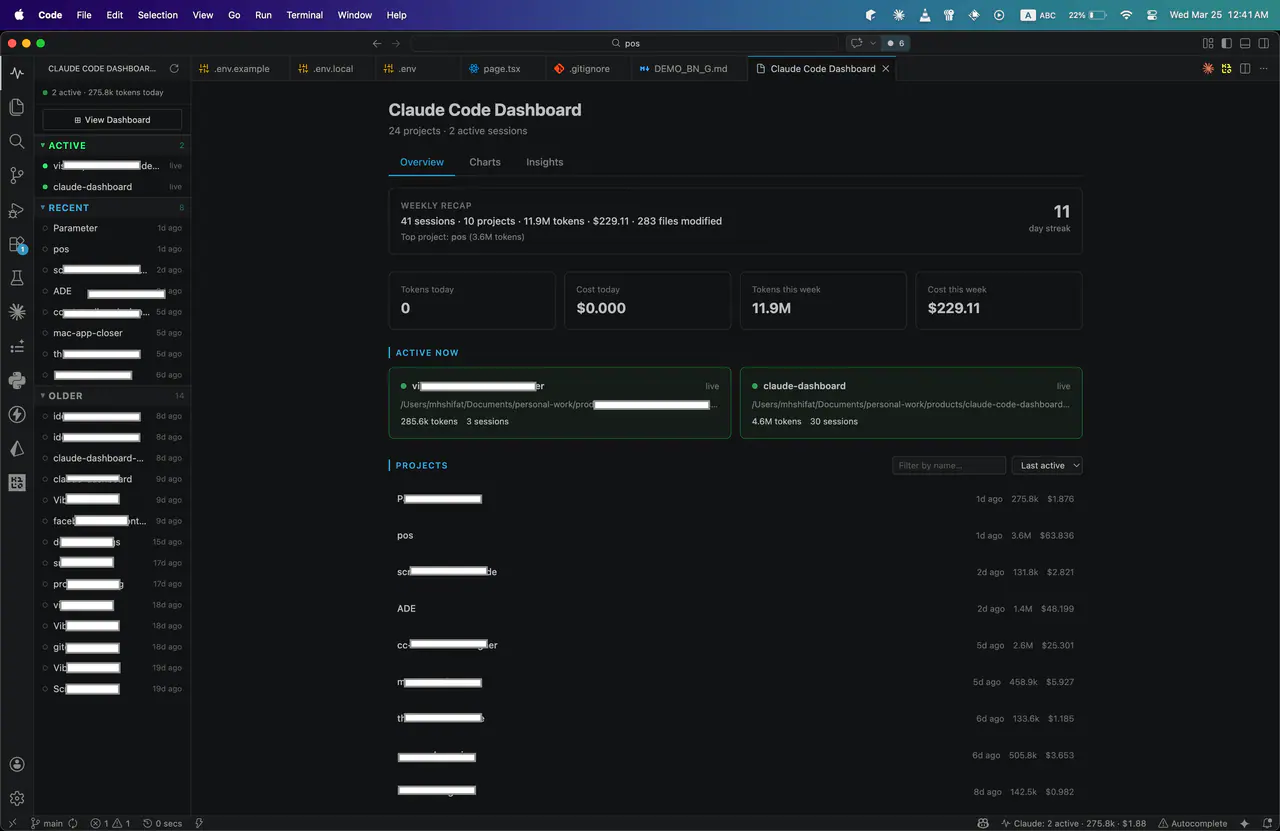The width and height of the screenshot is (1280, 831).
Task: Click the command center search box
Action: click(x=624, y=43)
